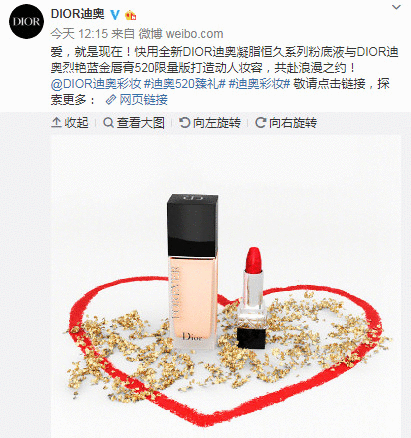Select the 向右旋转 rotate right label
Screen dimensions: 411x438
pos(293,123)
